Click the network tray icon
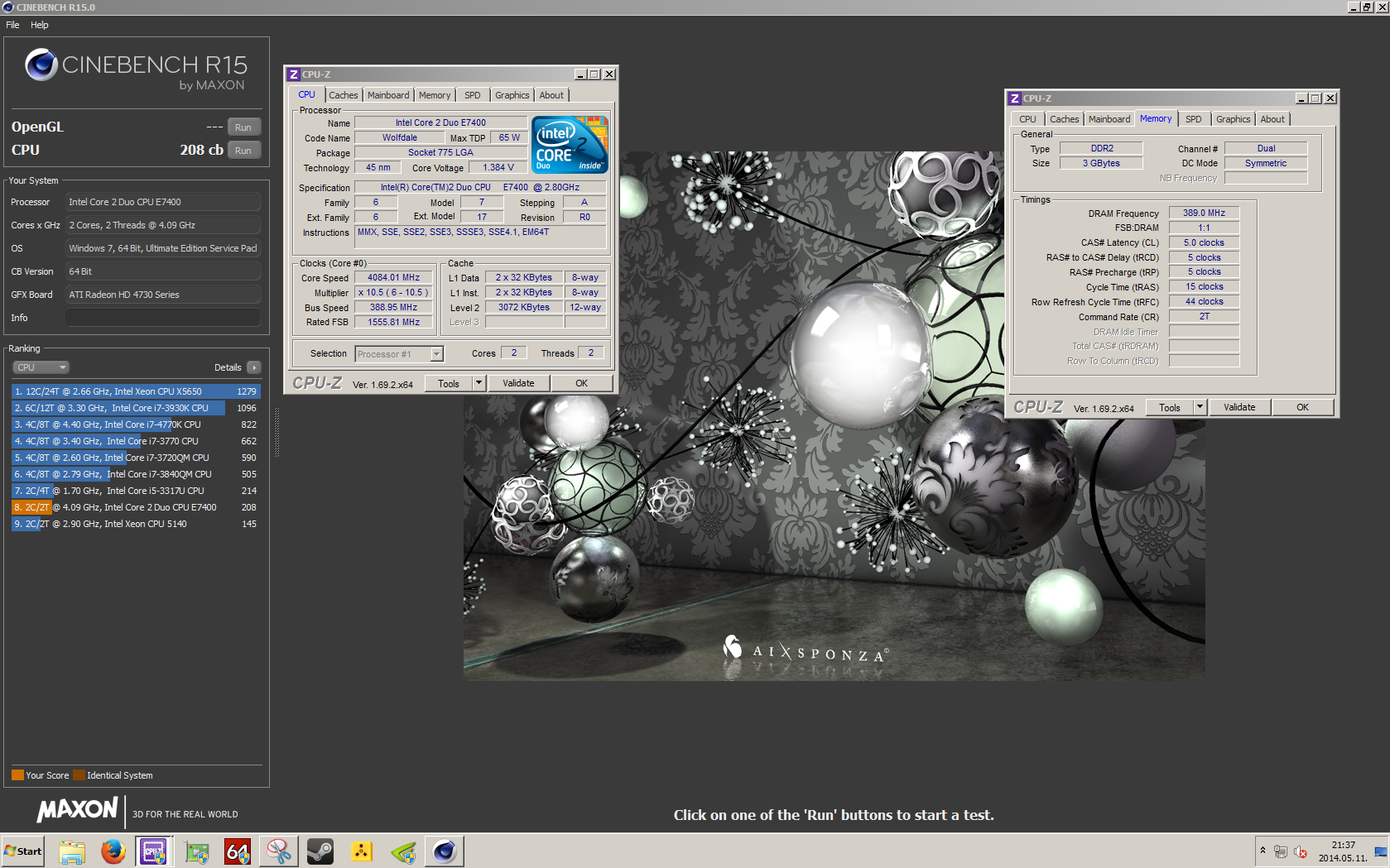This screenshot has height=868, width=1390. (1281, 851)
